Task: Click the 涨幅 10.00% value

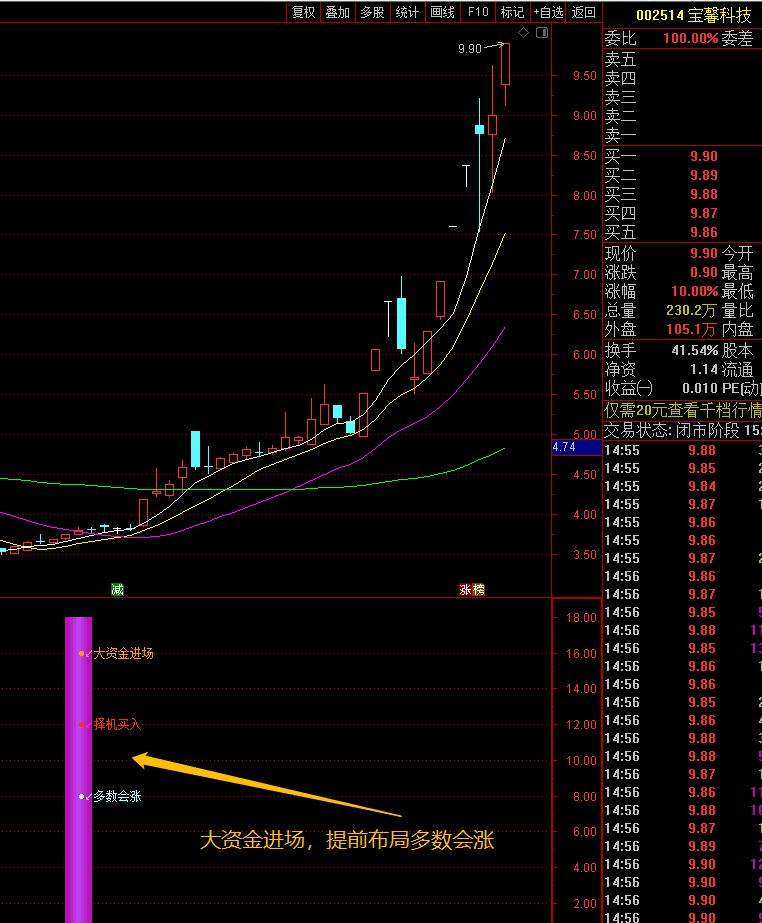Action: pos(694,291)
